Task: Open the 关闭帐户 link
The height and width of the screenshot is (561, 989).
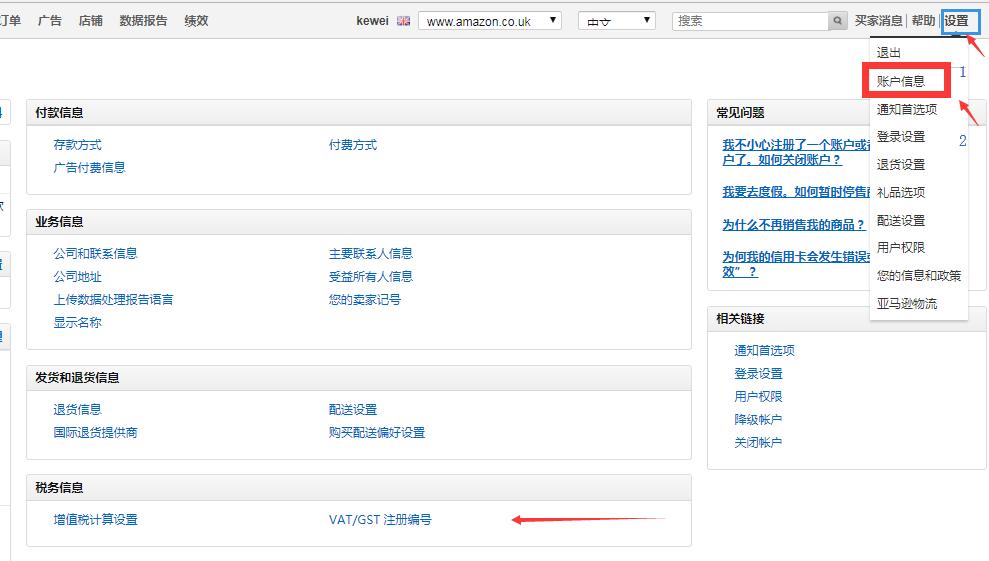Action: point(758,442)
